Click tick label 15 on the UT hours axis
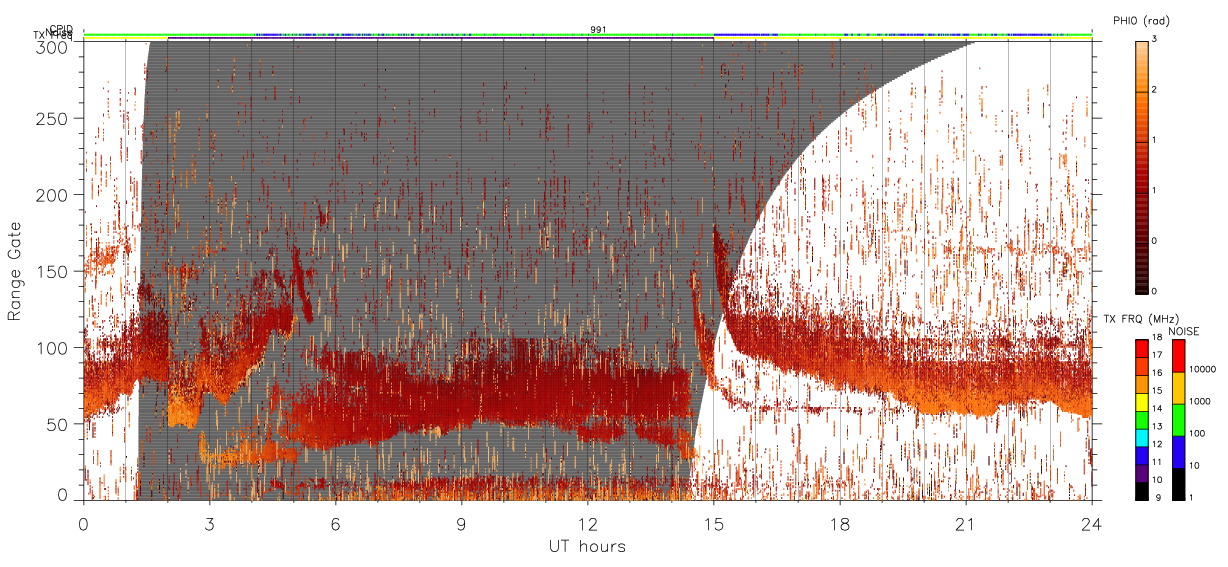This screenshot has height=567, width=1228. click(x=713, y=524)
